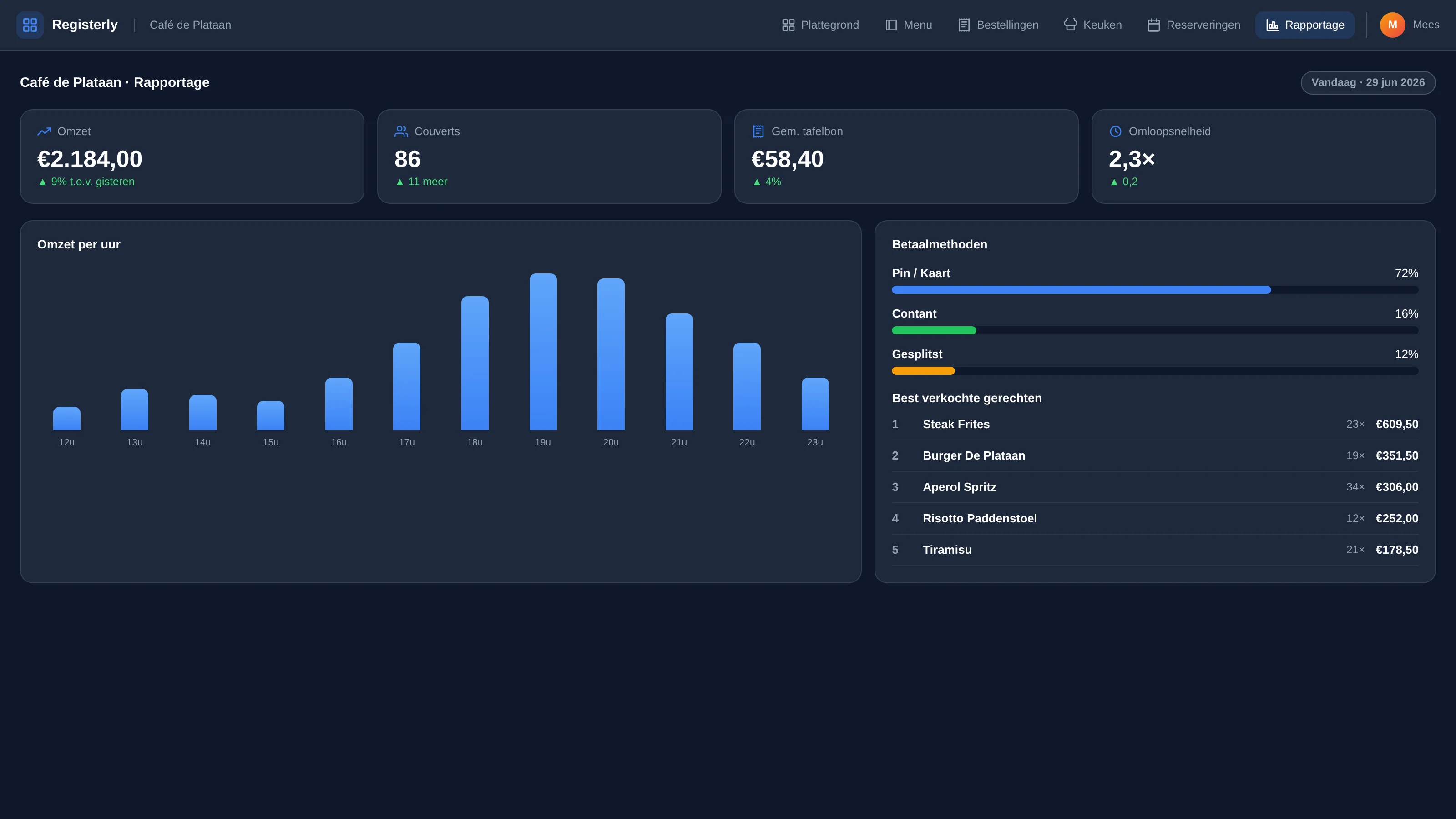Click the 2,3× Omloopsnelheid value
The height and width of the screenshot is (819, 1456).
pyautogui.click(x=1132, y=159)
